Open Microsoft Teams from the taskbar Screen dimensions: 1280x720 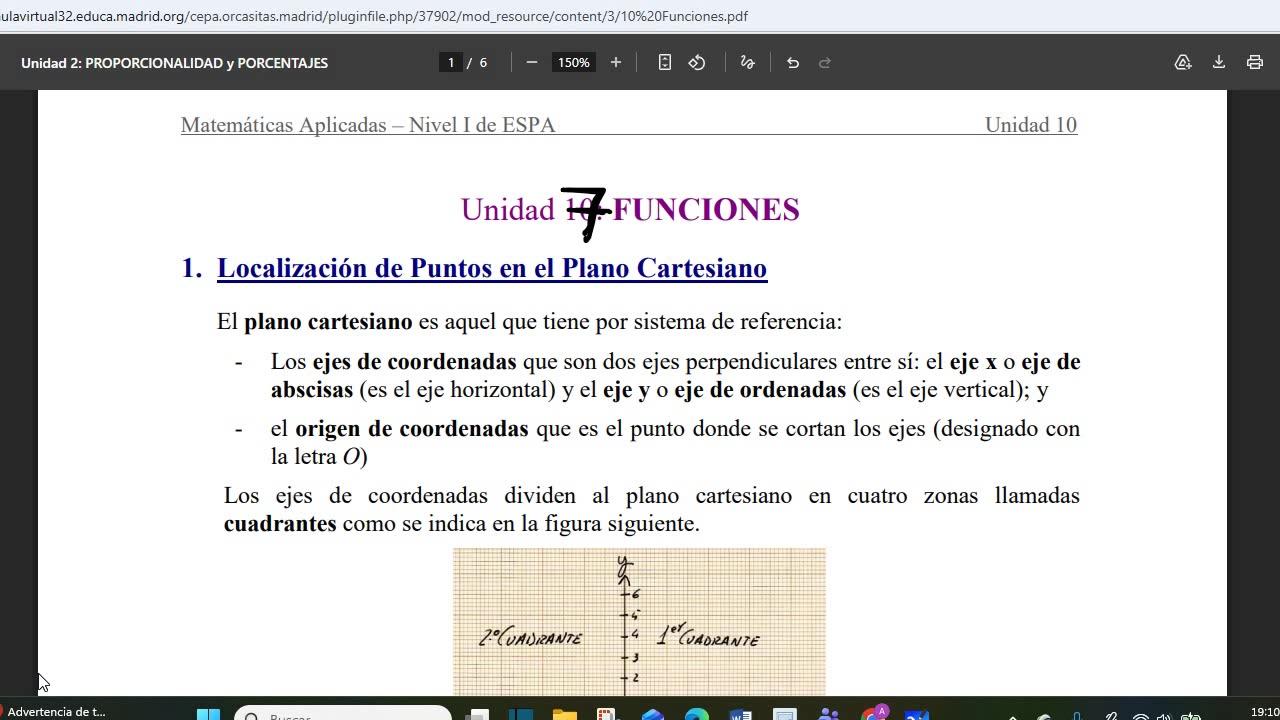coord(828,714)
